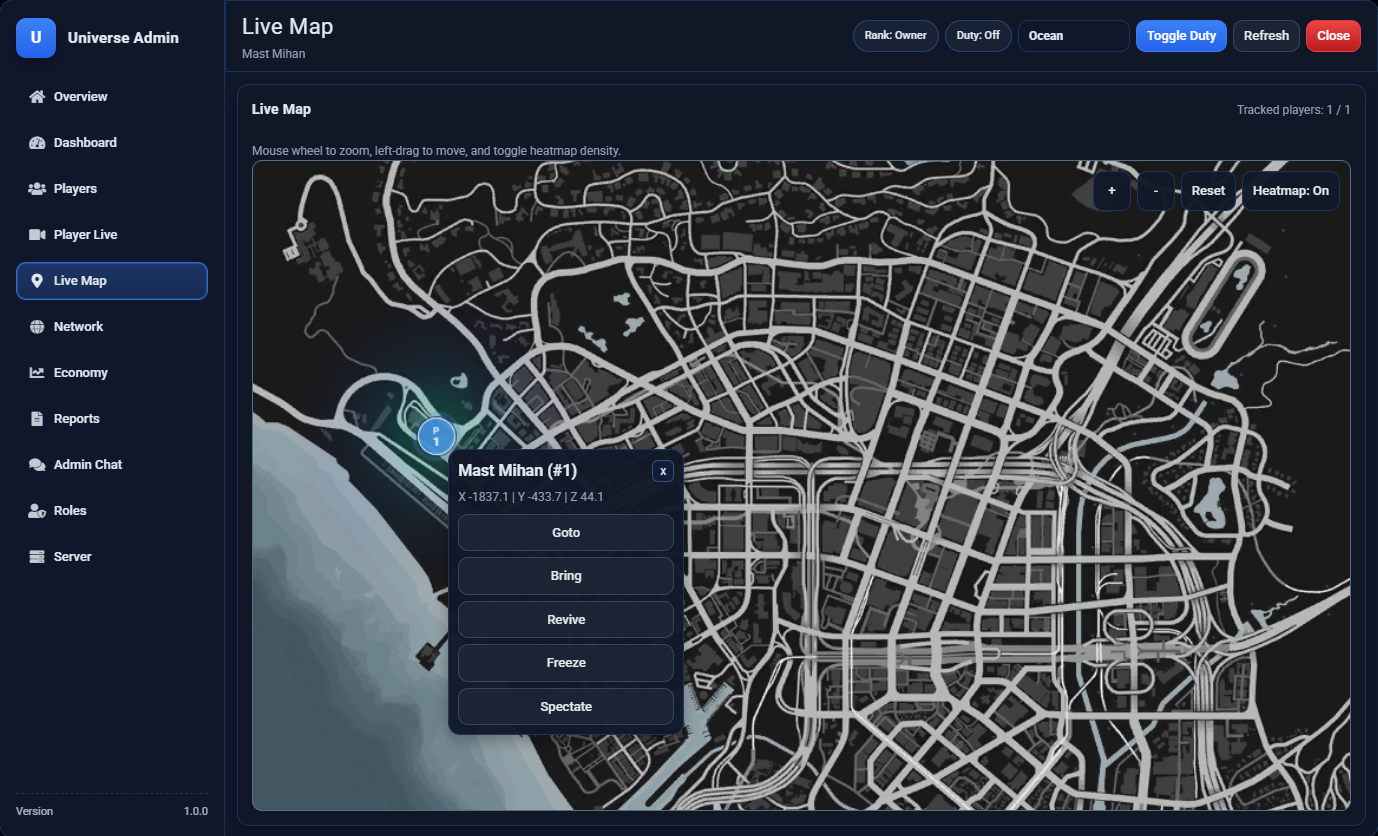Click the Players group icon
1378x836 pixels.
coord(37,189)
